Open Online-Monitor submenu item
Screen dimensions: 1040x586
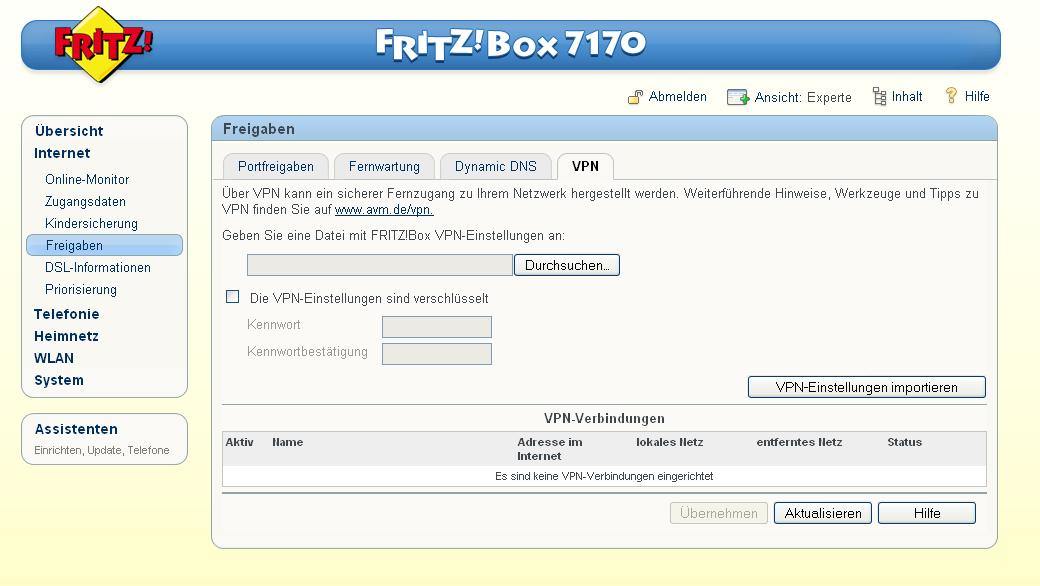[87, 180]
